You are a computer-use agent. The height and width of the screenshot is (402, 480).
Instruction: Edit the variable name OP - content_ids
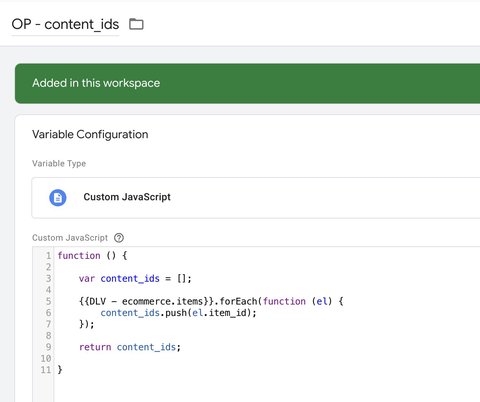coord(65,24)
